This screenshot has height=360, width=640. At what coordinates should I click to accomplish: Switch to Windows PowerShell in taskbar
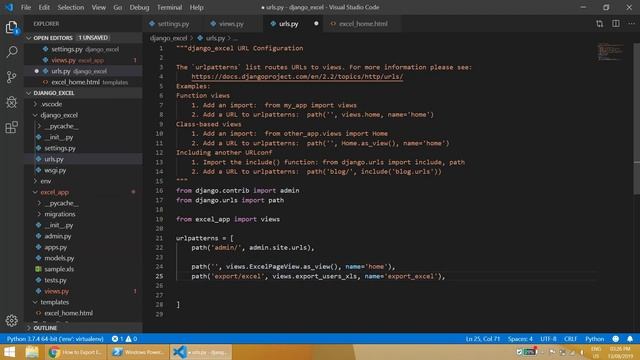(x=138, y=352)
